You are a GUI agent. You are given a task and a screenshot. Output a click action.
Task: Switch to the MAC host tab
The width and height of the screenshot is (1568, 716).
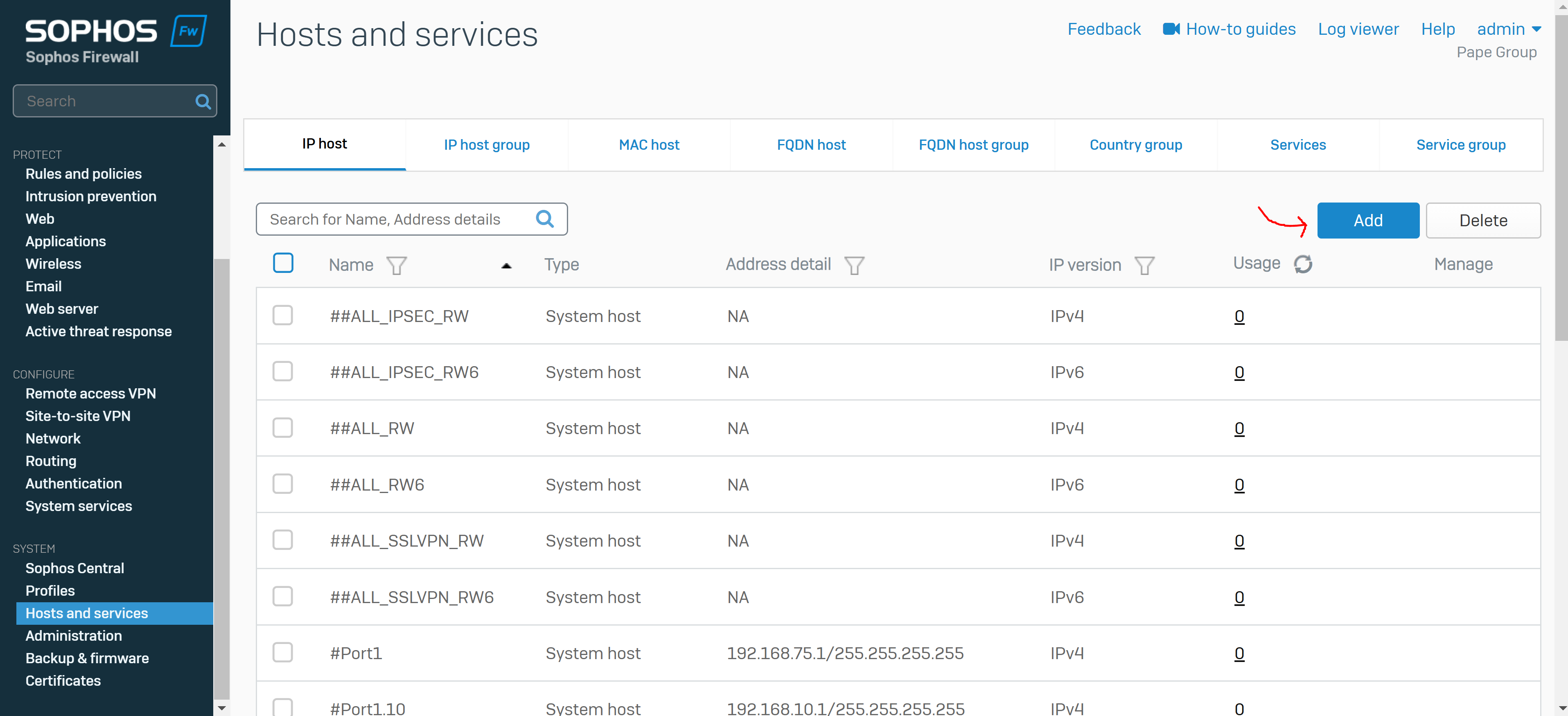click(x=649, y=145)
